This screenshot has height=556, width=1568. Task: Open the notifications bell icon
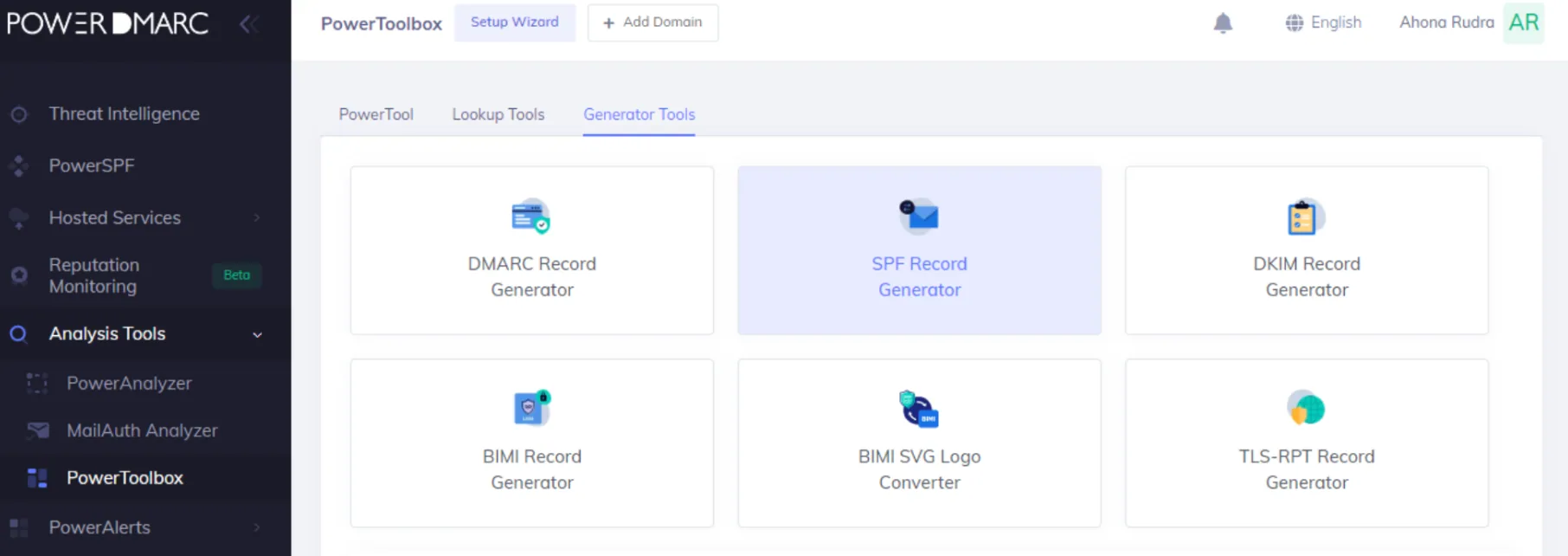[1222, 23]
